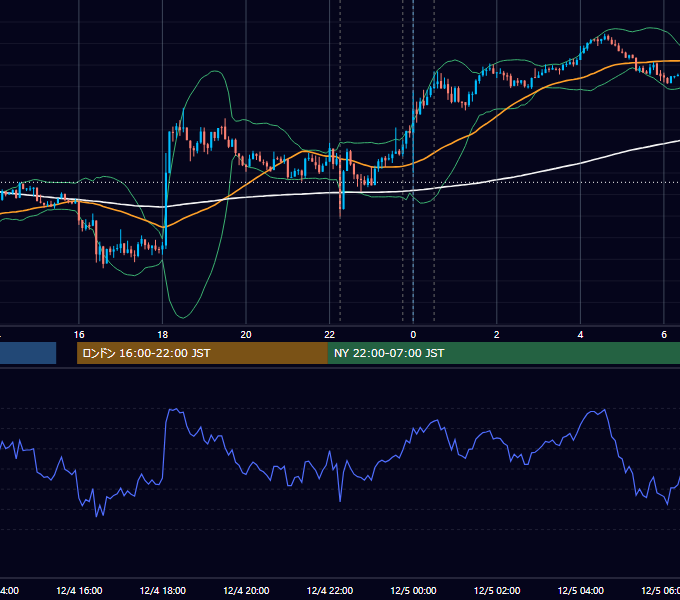Click the 20 hour label on upper axis
This screenshot has width=680, height=600.
pos(246,335)
